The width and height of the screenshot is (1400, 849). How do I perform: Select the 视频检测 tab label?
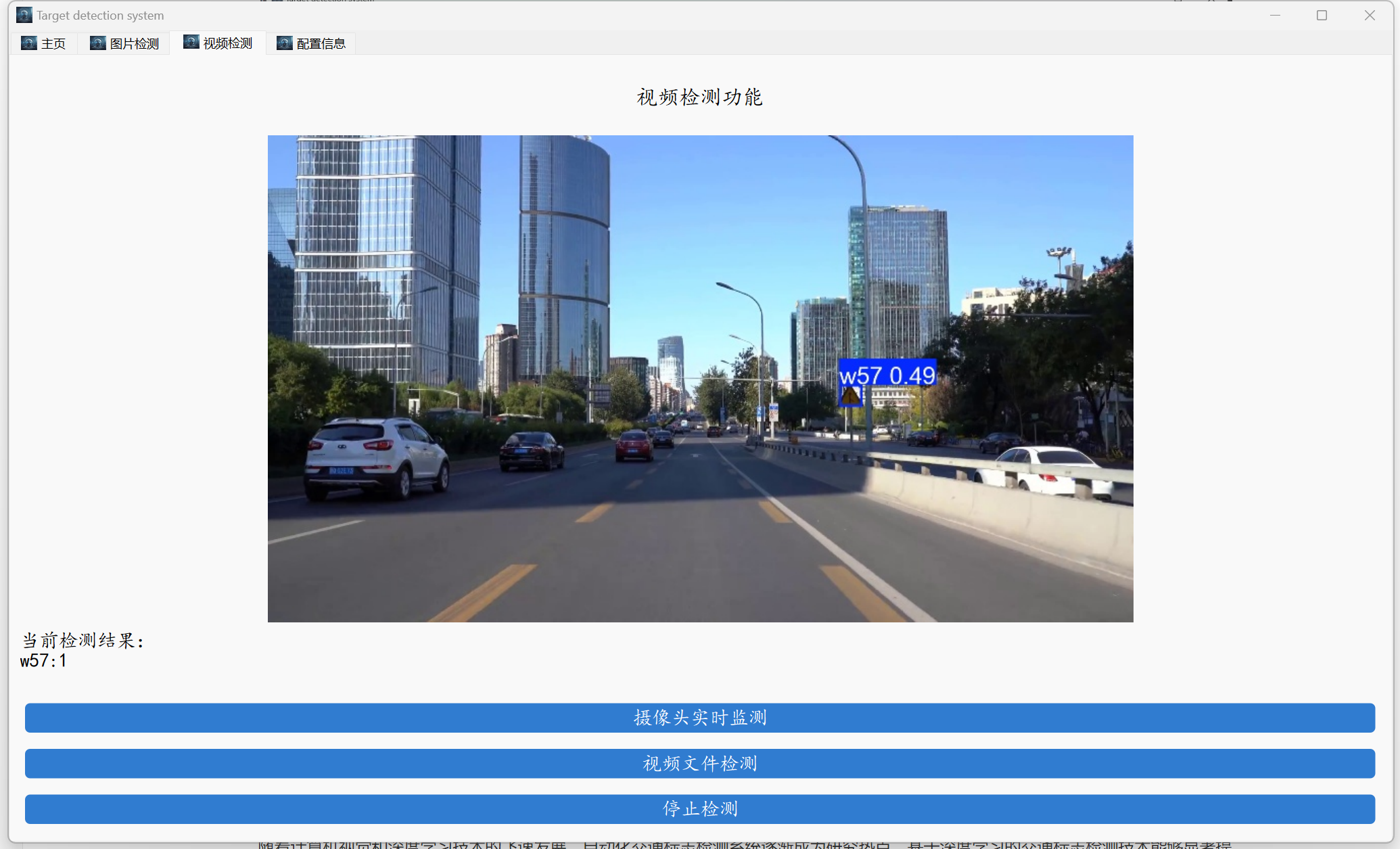pos(227,43)
